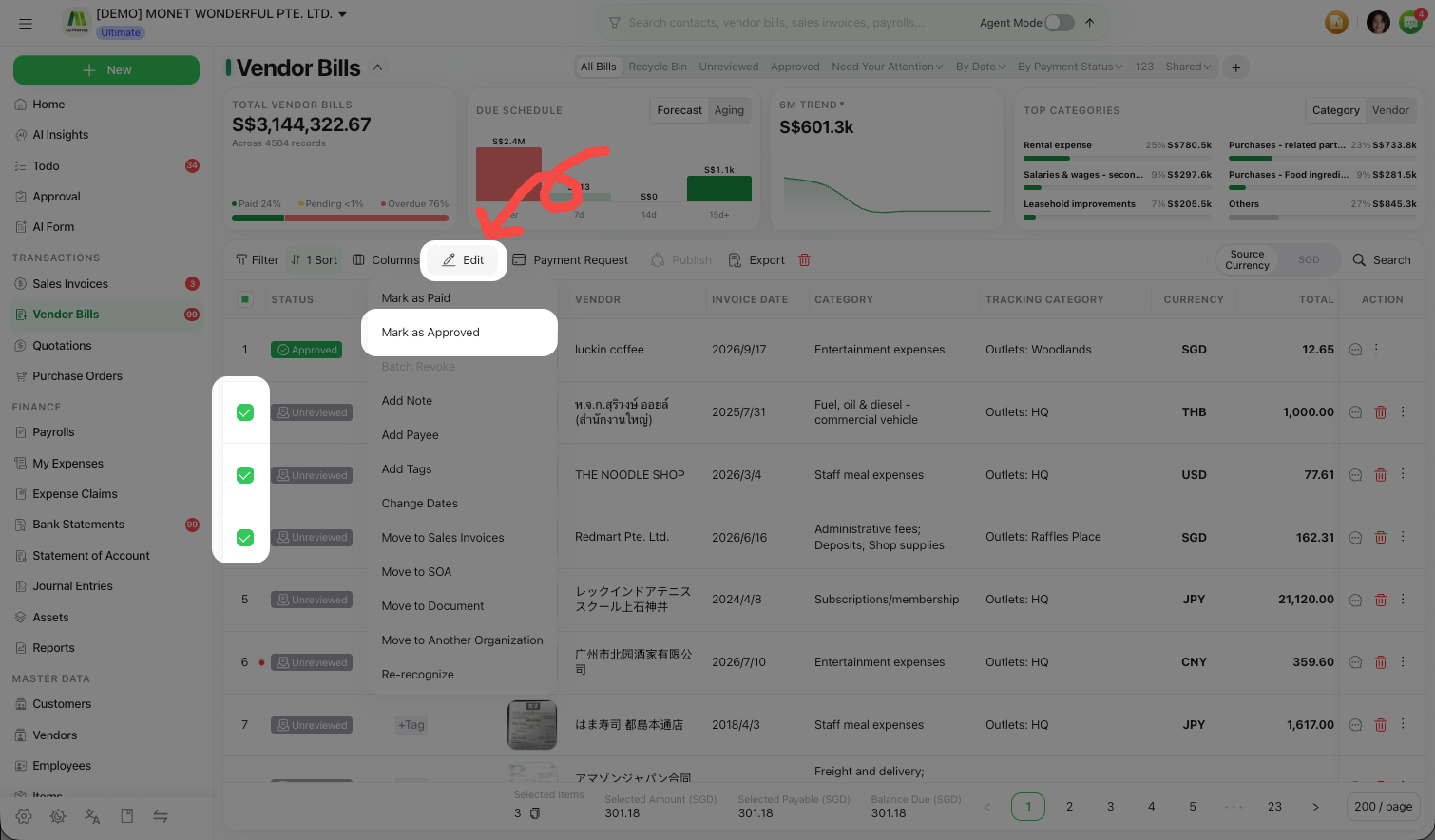
Task: Choose Mark as Paid from the Edit menu
Action: (x=460, y=298)
